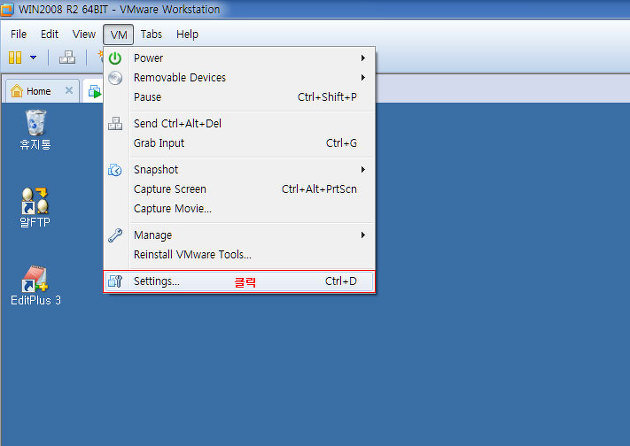Screen dimensions: 630x446
Task: Choose Grab Input menu item
Action: point(239,143)
